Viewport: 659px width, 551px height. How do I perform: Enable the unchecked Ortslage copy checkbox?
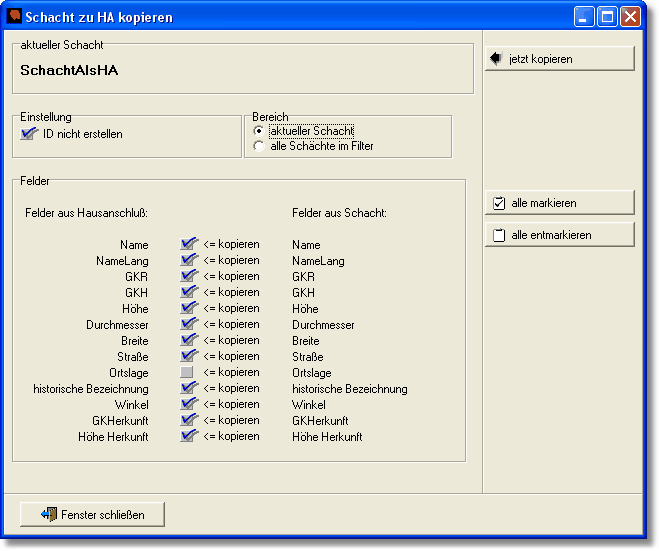coord(187,372)
